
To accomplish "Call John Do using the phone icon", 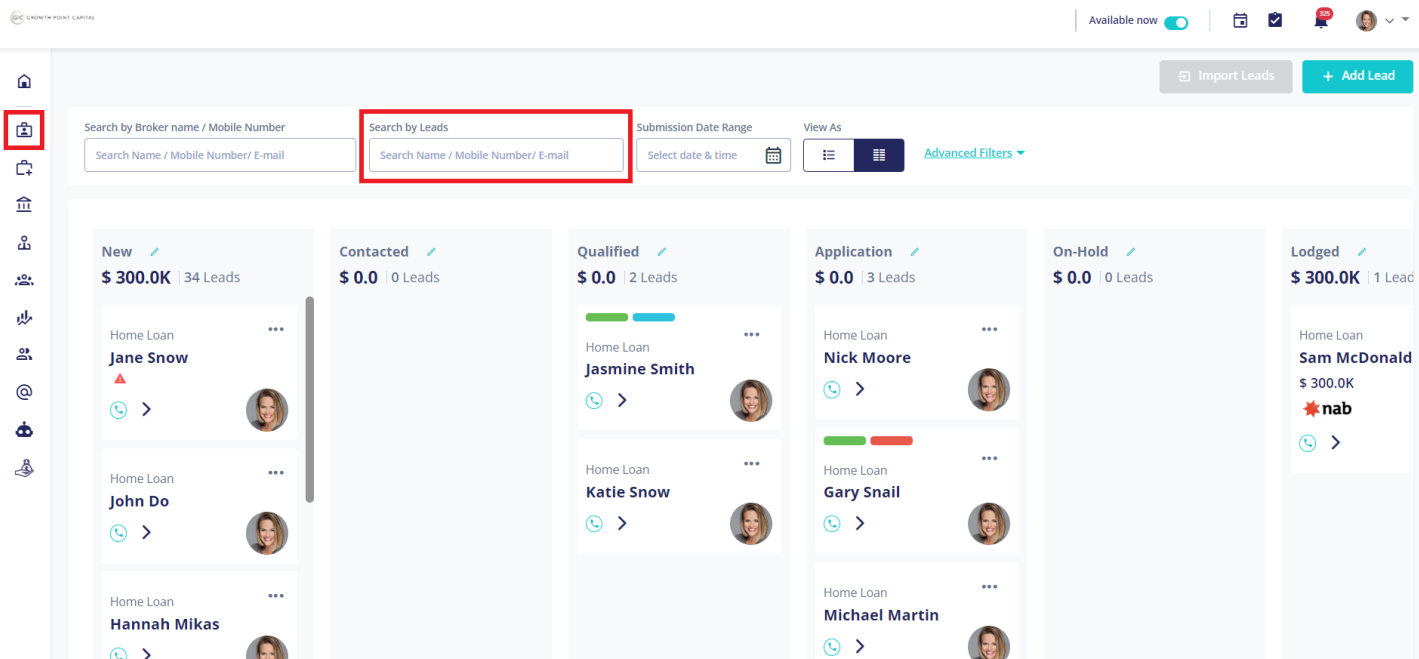I will tap(119, 532).
